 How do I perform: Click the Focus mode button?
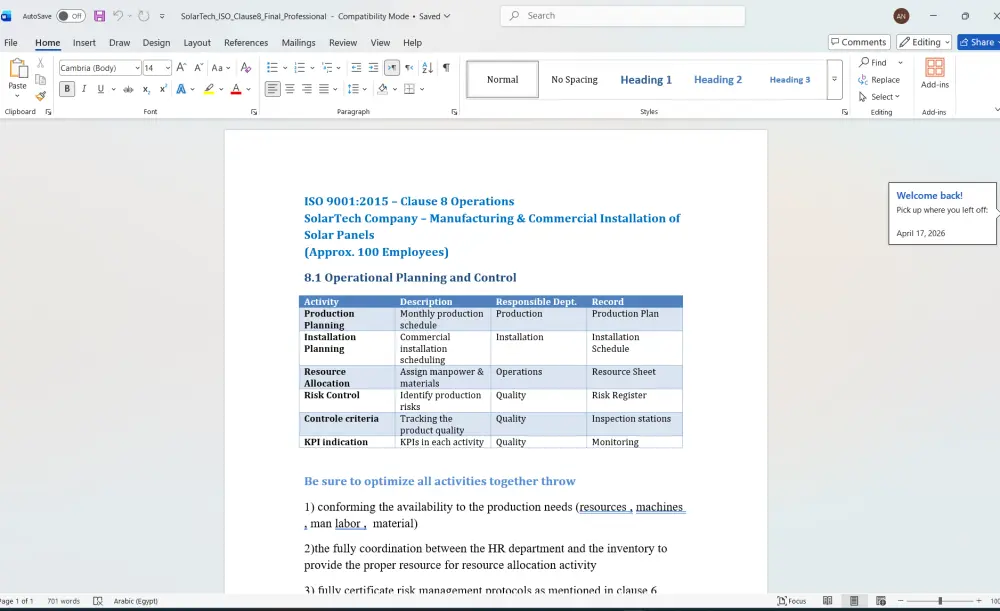pos(791,601)
